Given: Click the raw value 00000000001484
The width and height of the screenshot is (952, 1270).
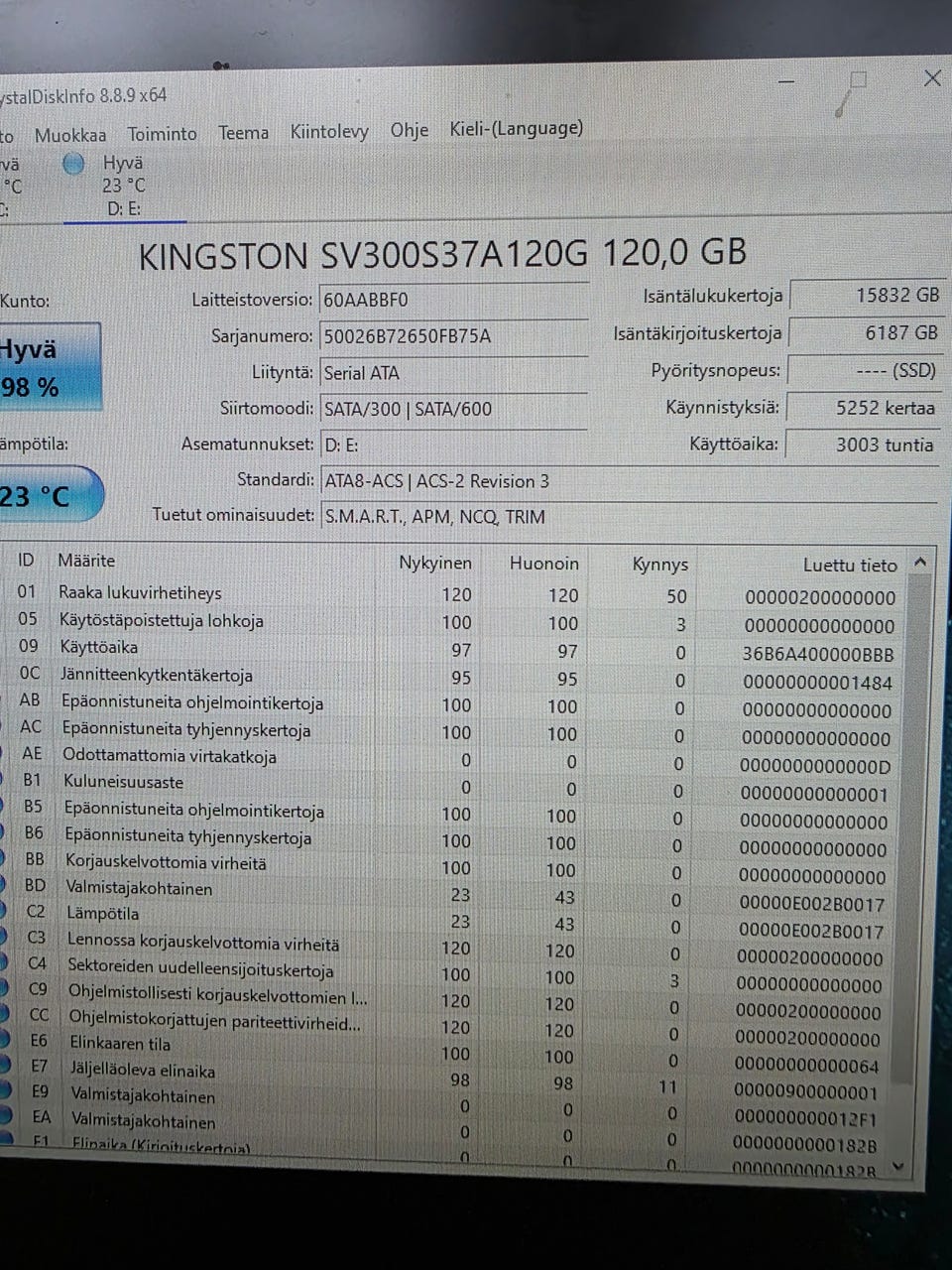Looking at the screenshot, I should point(816,683).
